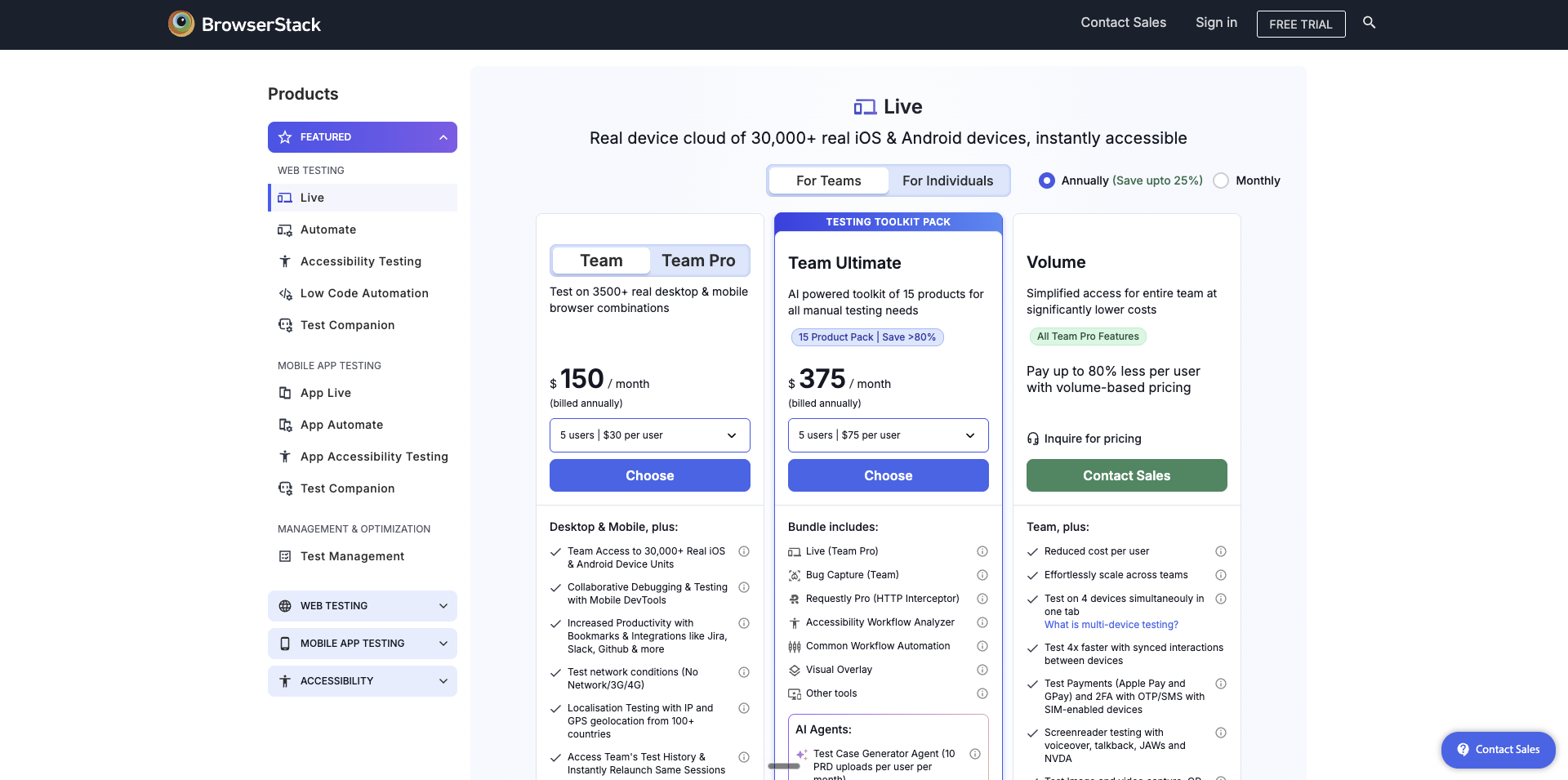Image resolution: width=1568 pixels, height=780 pixels.
Task: Click the Accessibility Testing icon
Action: (285, 261)
